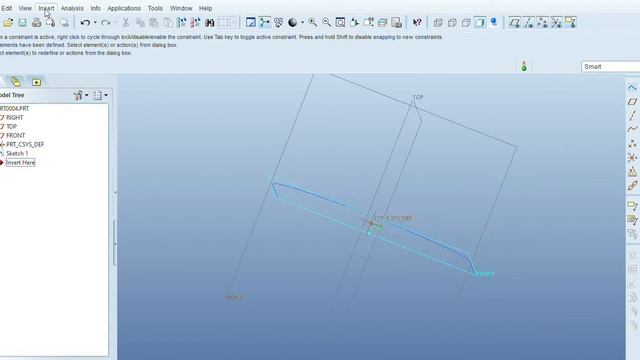Click the Datum Curve tool icon
Image resolution: width=640 pixels, height=360 pixels.
[x=632, y=129]
